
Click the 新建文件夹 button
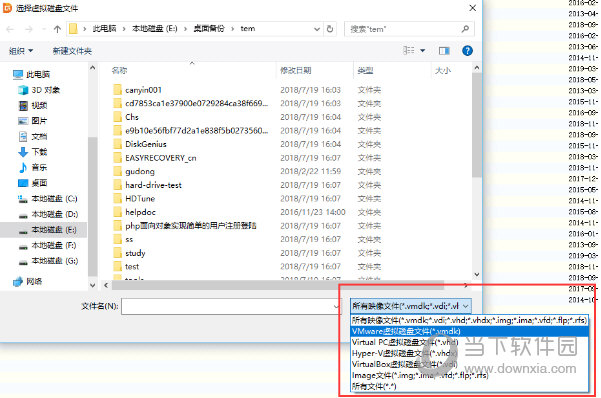click(x=72, y=51)
